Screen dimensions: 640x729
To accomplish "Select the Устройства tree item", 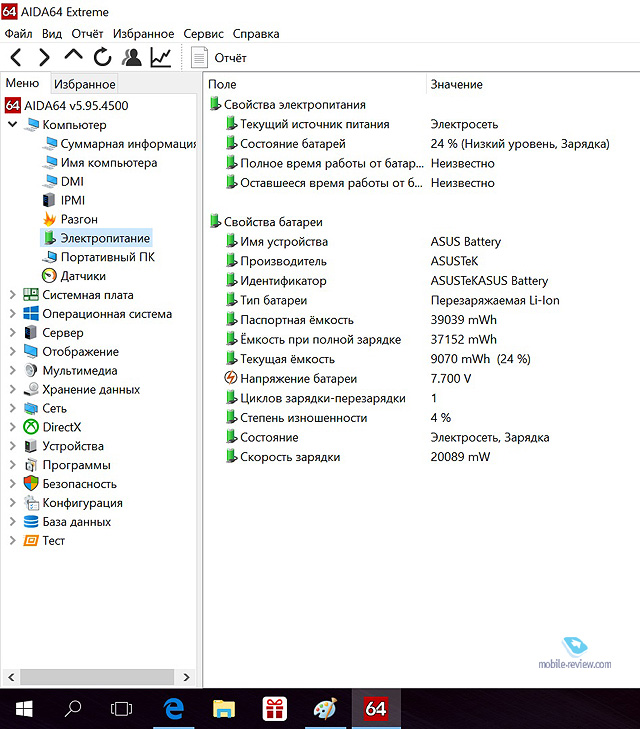I will tap(73, 446).
